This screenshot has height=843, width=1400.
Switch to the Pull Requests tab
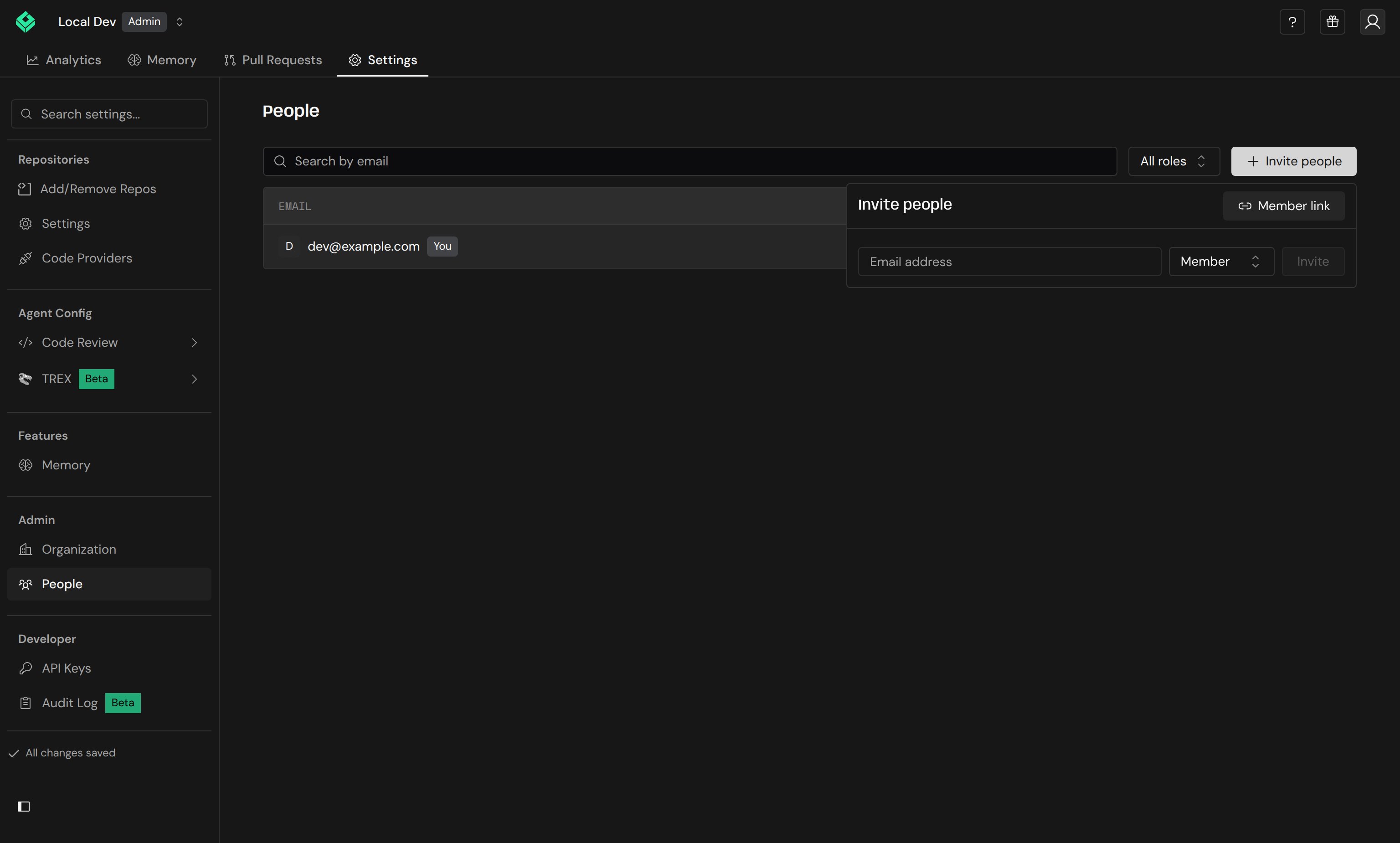click(273, 60)
